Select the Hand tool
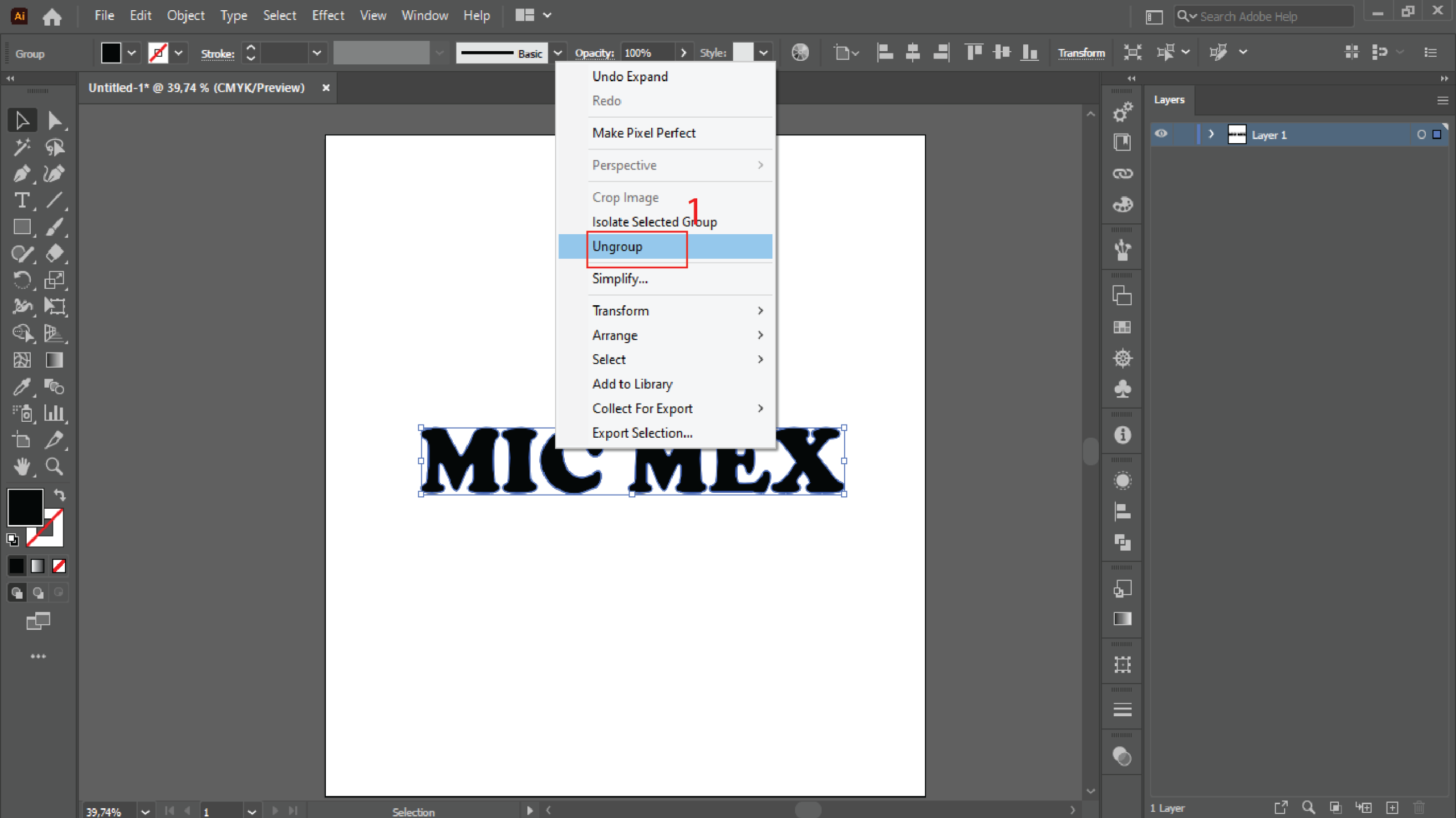 tap(22, 467)
